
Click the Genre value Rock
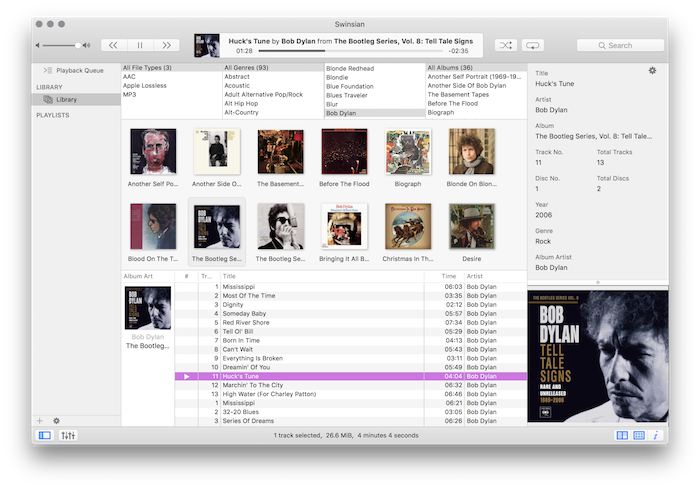point(543,241)
